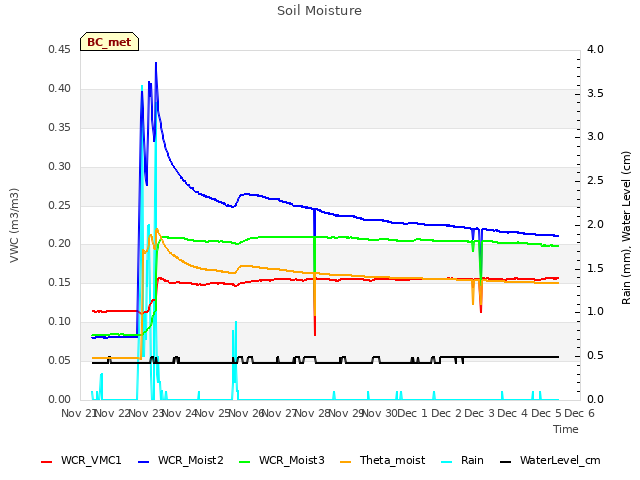Toggle the WaterLevel_cm legend entry
Viewport: 640px width, 480px height.
click(x=550, y=460)
